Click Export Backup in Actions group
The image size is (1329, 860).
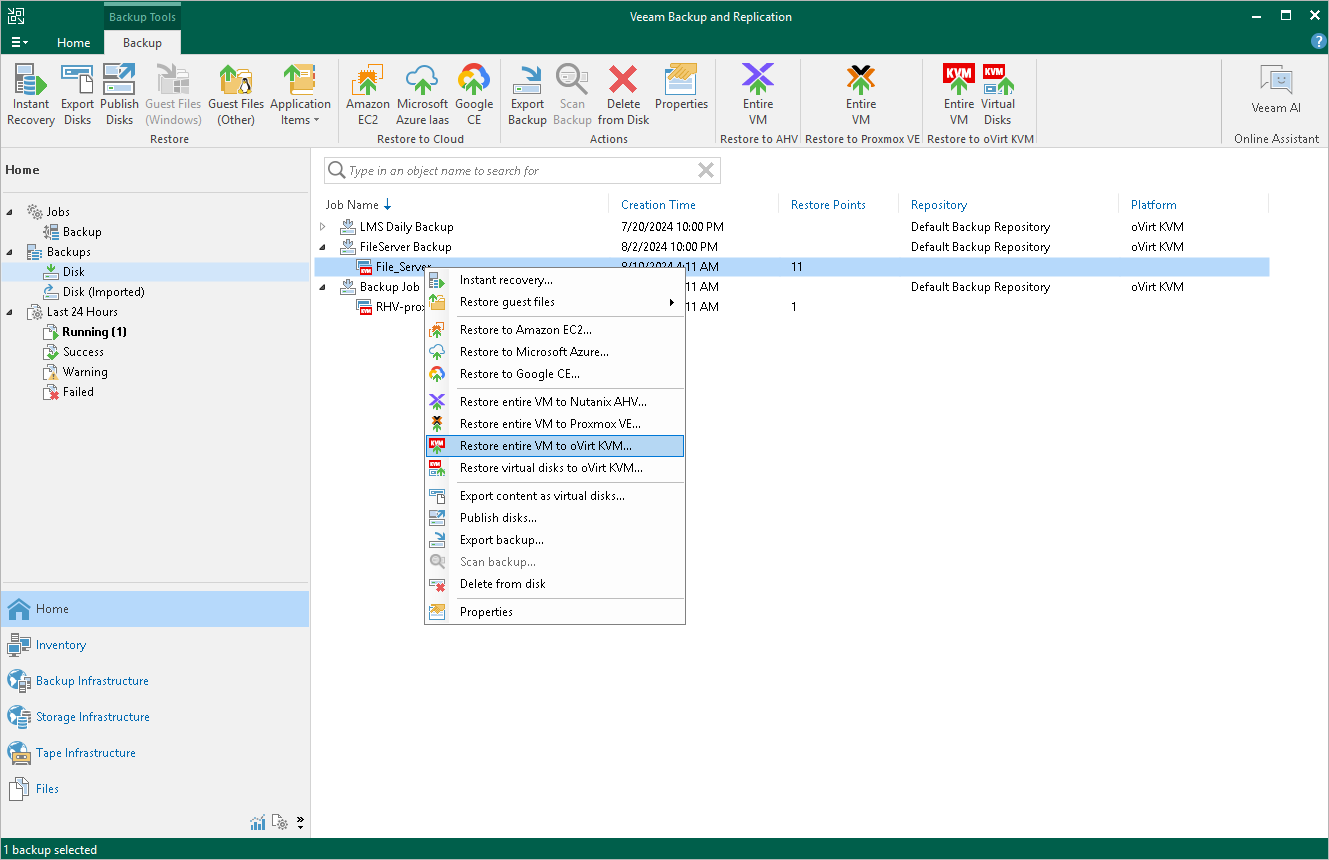[x=527, y=95]
